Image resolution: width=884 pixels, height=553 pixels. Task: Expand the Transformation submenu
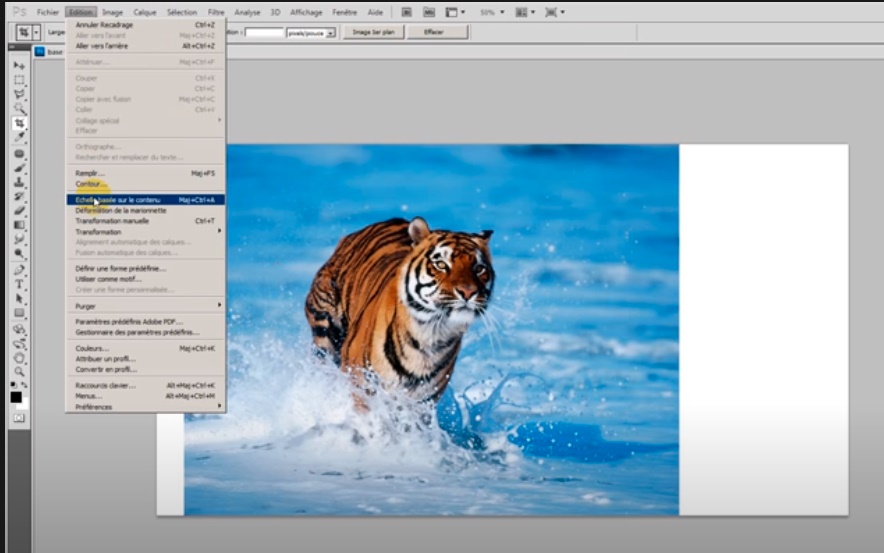[x=145, y=232]
